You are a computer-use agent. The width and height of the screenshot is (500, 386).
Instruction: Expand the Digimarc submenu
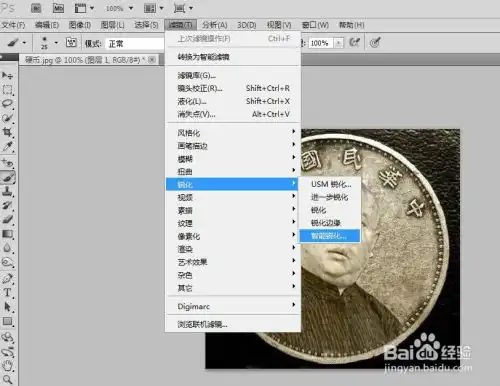(x=232, y=306)
